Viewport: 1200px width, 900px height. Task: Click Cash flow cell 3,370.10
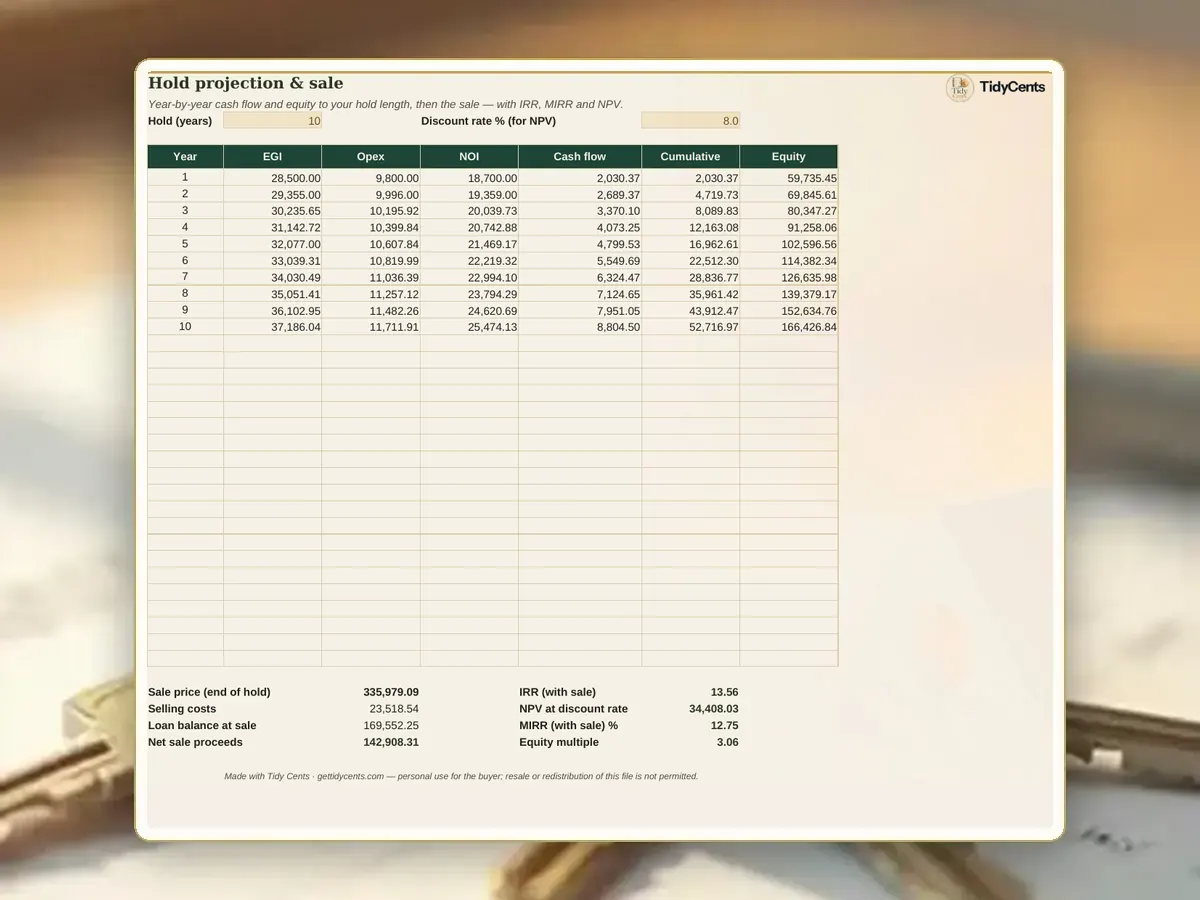(580, 211)
